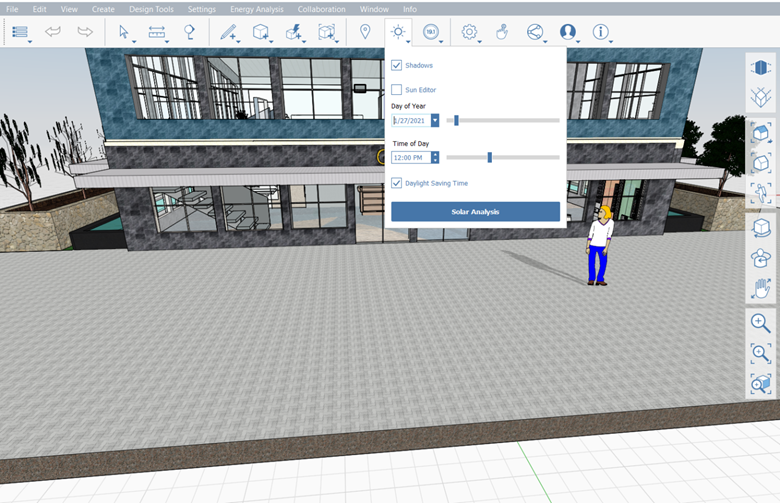780x503 pixels.
Task: Click the Undo arrow icon
Action: coord(53,32)
